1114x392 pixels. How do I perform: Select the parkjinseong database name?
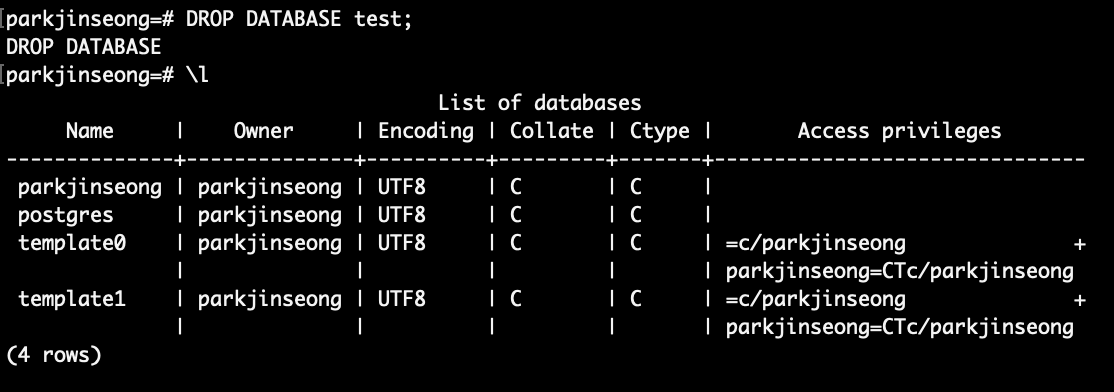[x=90, y=187]
